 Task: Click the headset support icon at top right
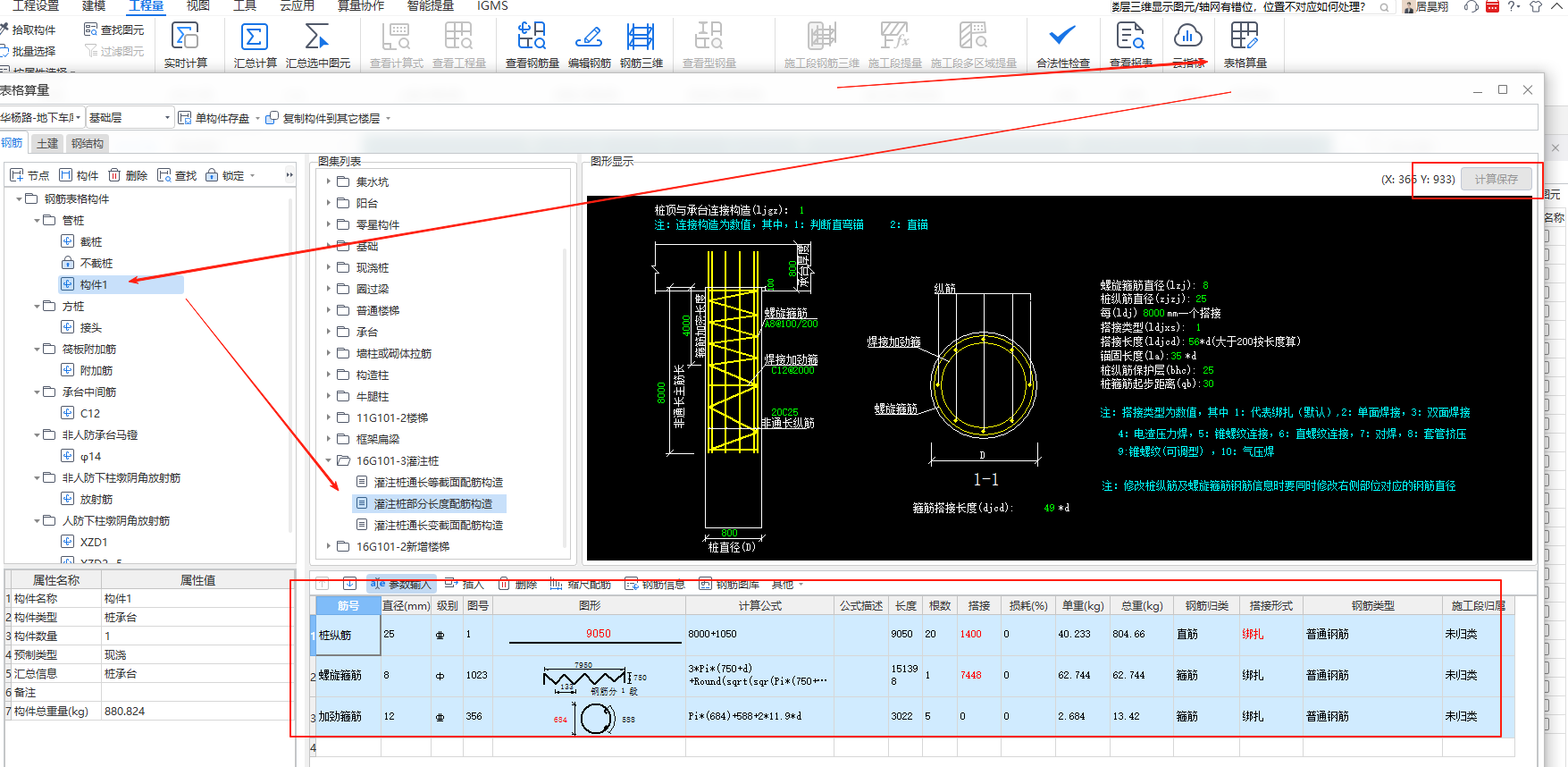click(1471, 6)
